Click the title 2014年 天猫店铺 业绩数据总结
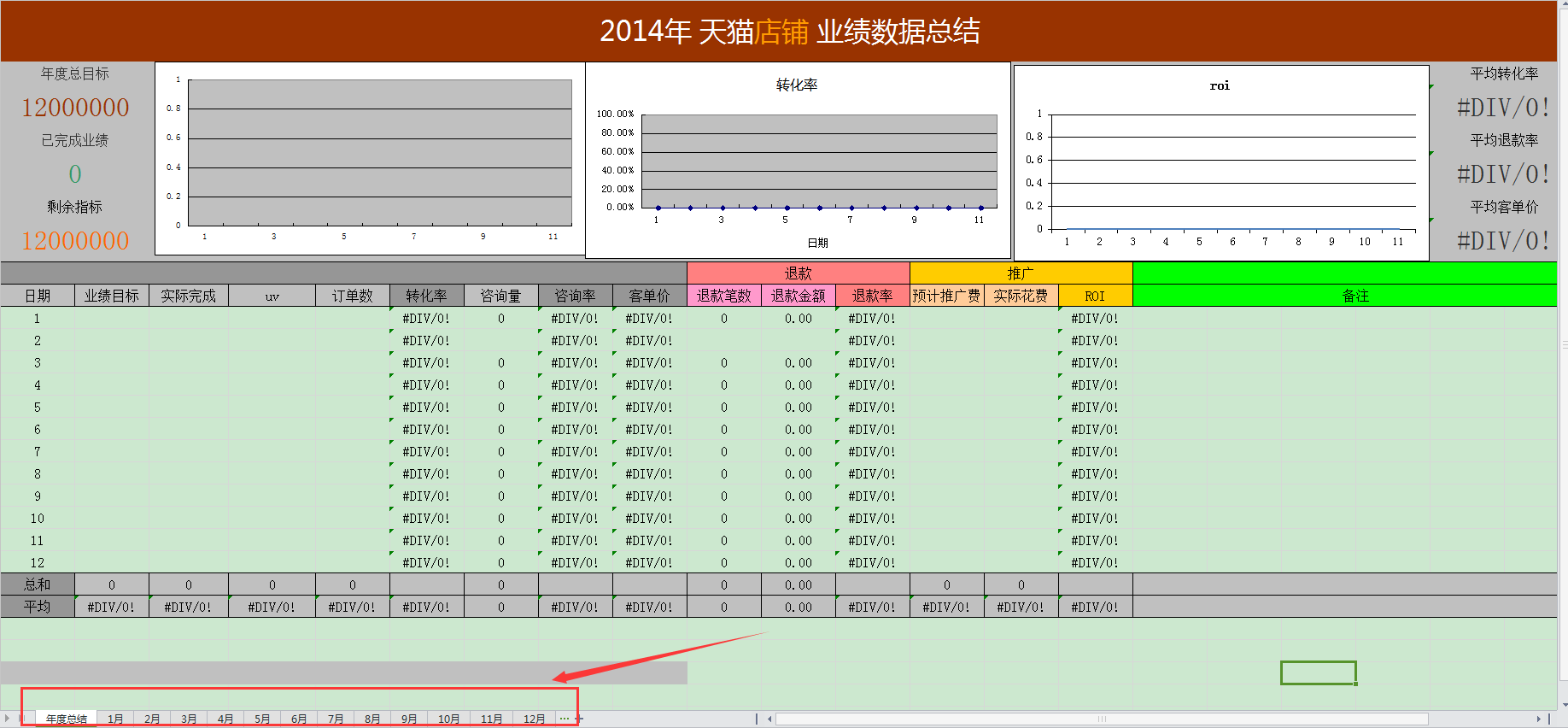1568x728 pixels. click(790, 32)
